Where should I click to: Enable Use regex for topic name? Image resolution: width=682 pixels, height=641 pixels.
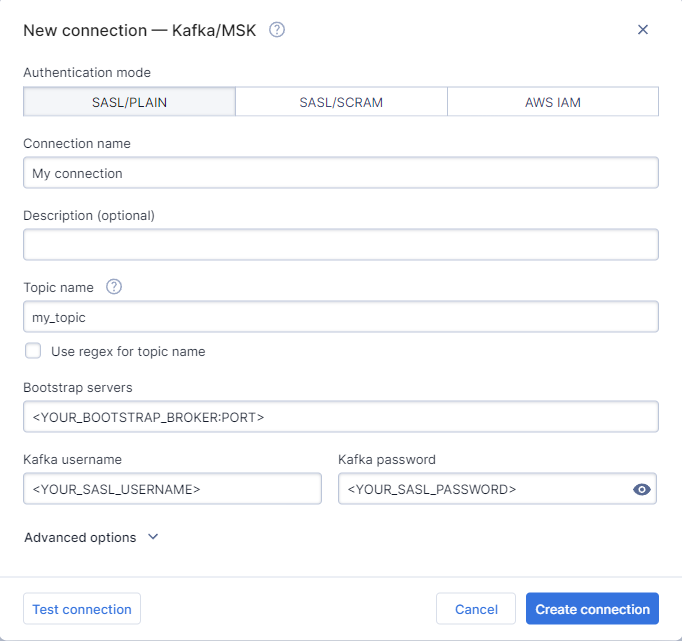34,351
